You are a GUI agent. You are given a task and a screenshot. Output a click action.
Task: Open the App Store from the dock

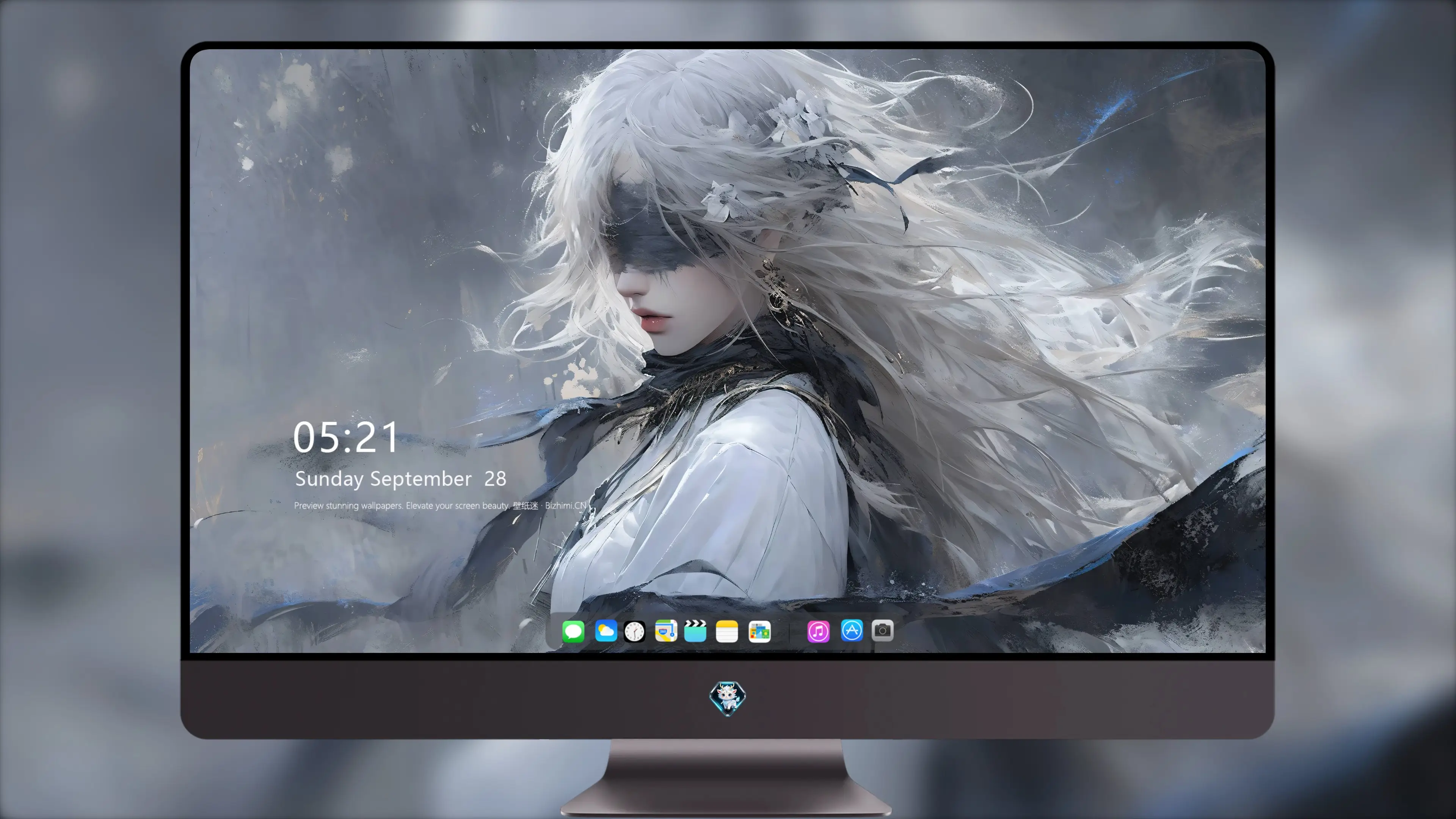(x=852, y=630)
